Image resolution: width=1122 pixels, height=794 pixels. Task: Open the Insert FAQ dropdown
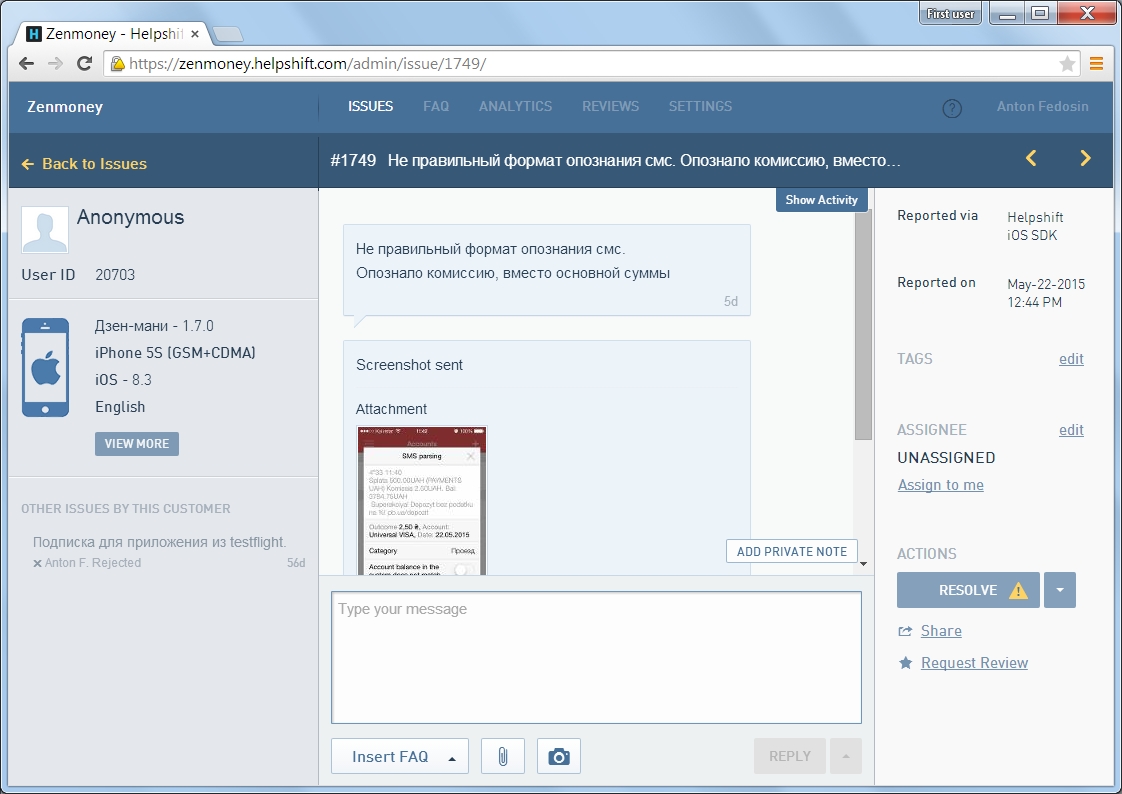(400, 756)
